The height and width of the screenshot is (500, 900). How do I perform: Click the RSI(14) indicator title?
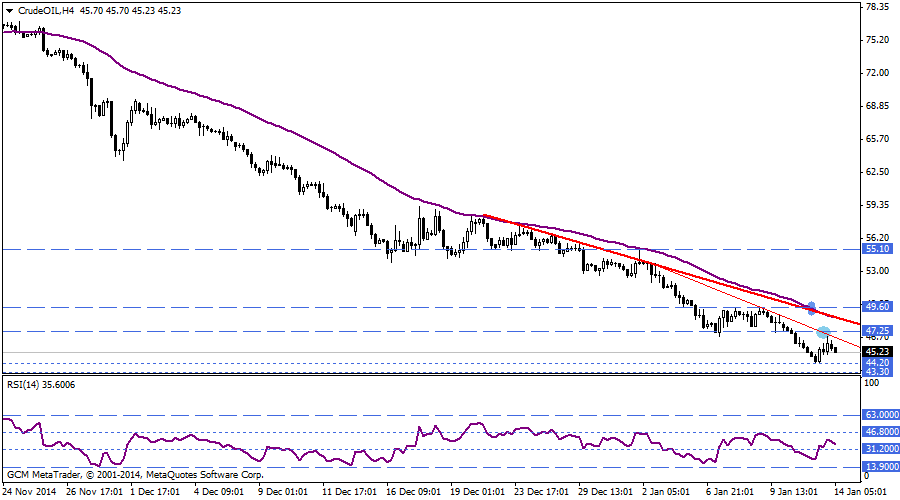point(40,384)
